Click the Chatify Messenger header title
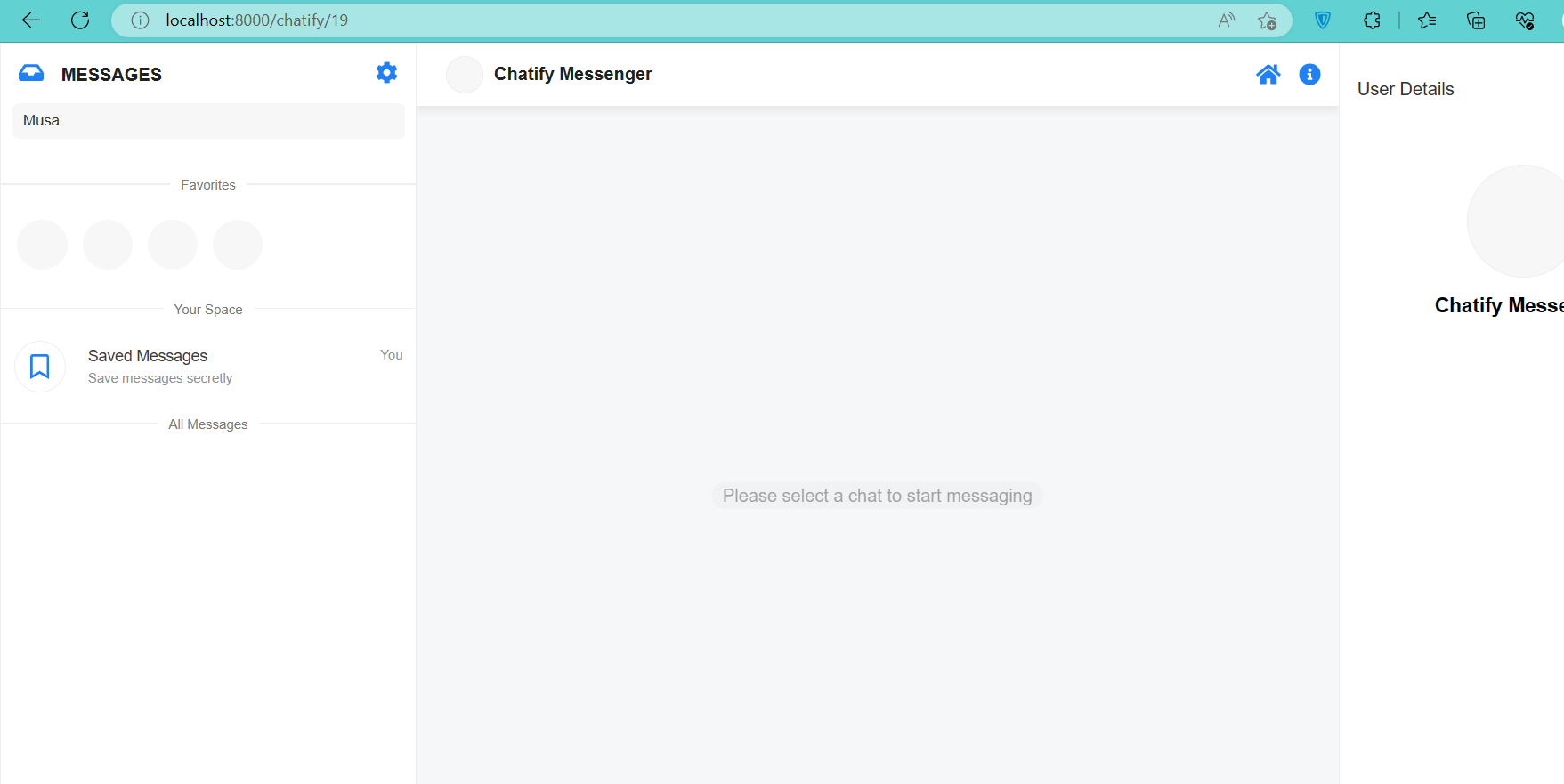This screenshot has height=784, width=1564. [572, 75]
